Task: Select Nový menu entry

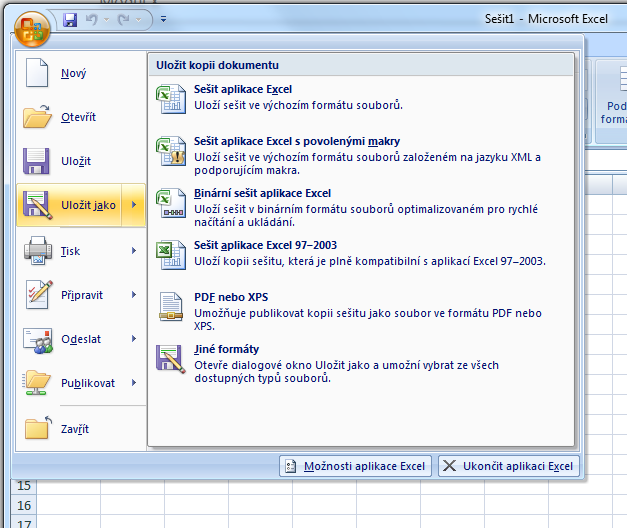Action: point(81,73)
